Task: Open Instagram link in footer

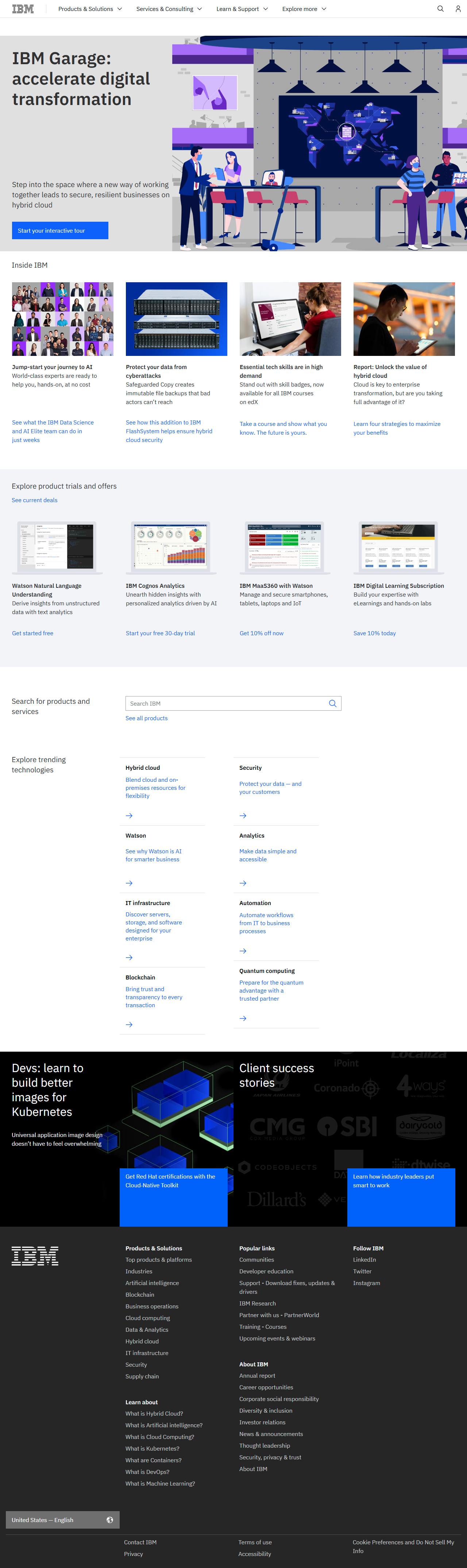Action: click(x=367, y=1282)
